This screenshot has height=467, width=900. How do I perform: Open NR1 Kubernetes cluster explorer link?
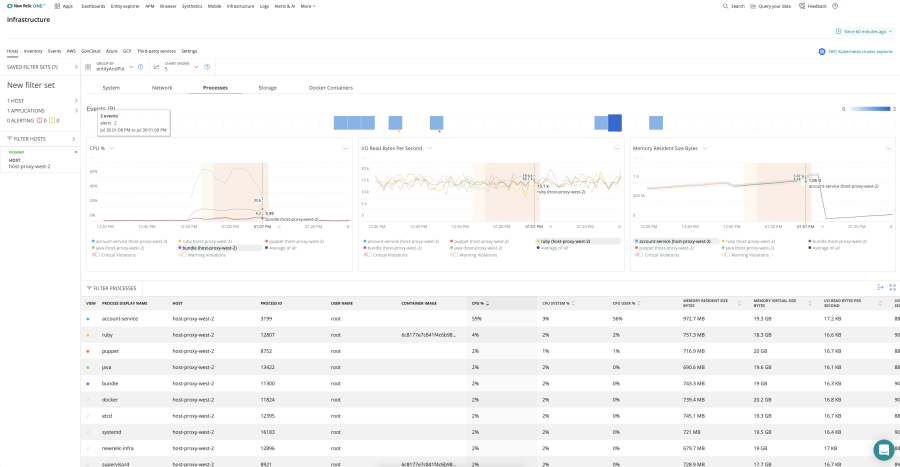point(858,50)
